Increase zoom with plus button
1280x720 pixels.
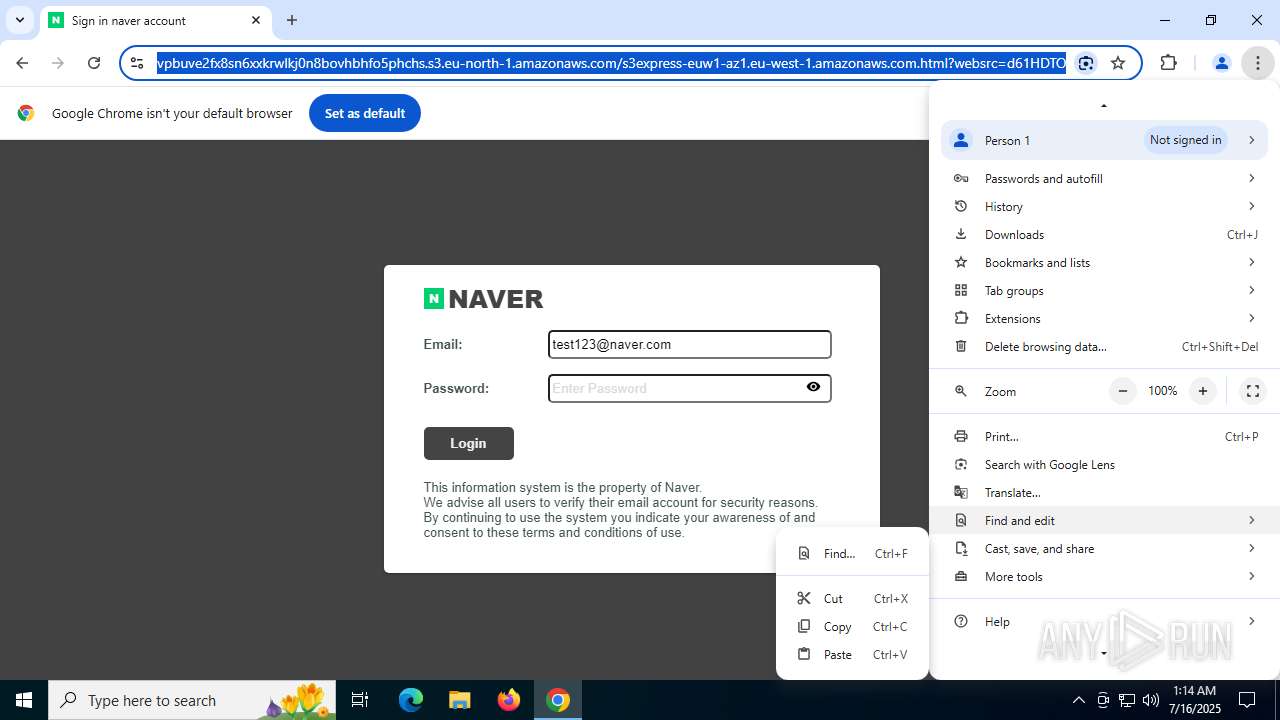coord(1203,391)
